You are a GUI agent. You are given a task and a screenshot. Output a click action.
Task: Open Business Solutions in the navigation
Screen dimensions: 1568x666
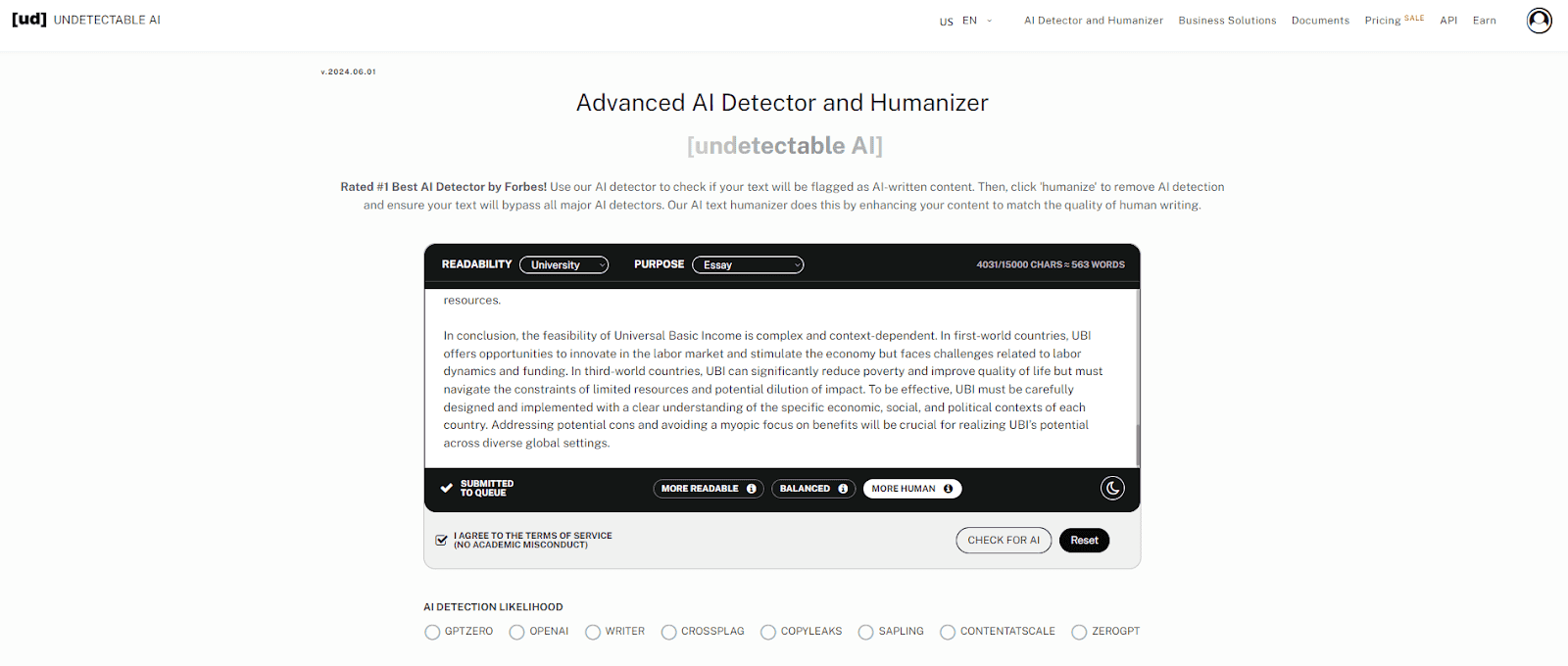pyautogui.click(x=1227, y=21)
